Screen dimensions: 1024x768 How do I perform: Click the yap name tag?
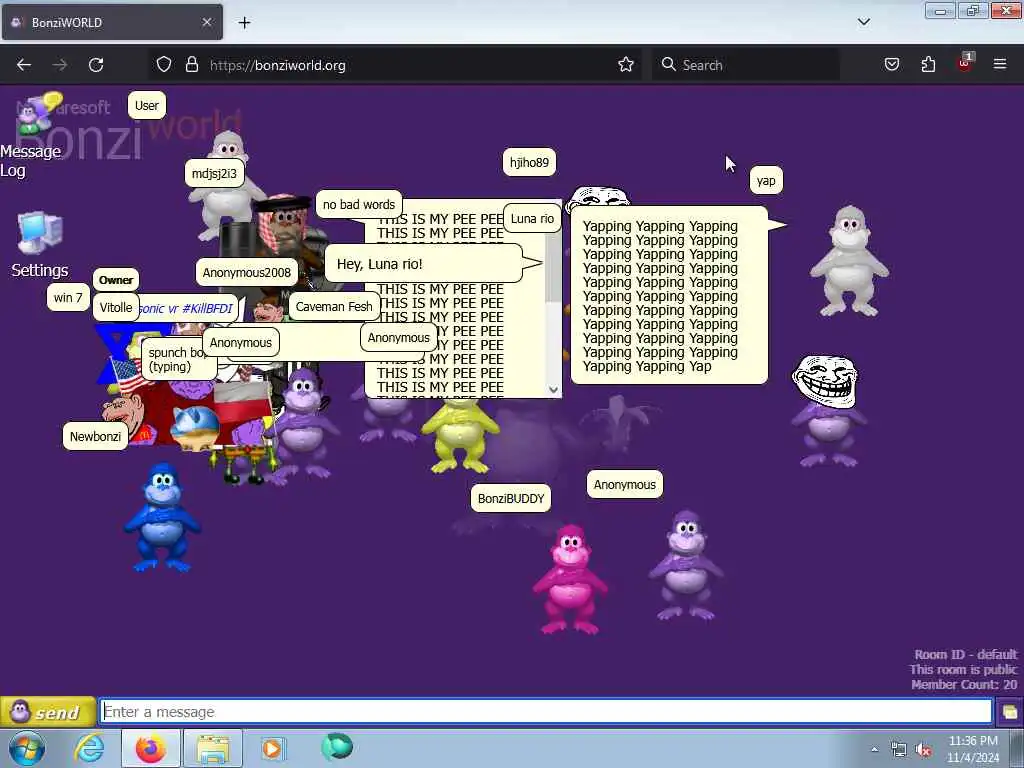[766, 180]
